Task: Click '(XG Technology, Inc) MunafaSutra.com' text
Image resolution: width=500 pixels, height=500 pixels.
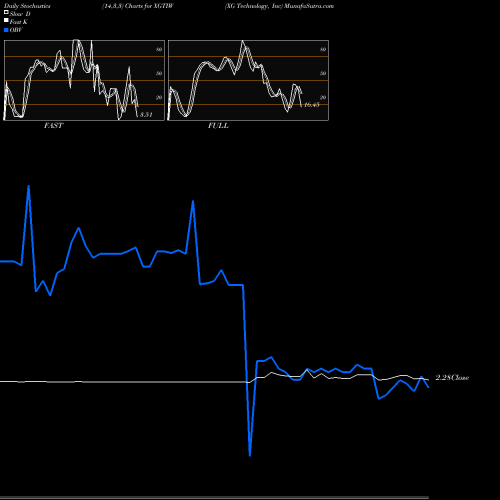Action: coord(279,6)
